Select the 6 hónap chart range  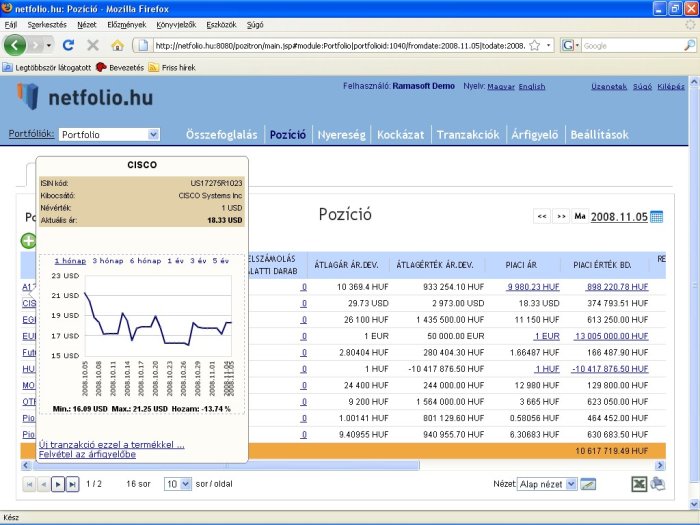coord(145,261)
